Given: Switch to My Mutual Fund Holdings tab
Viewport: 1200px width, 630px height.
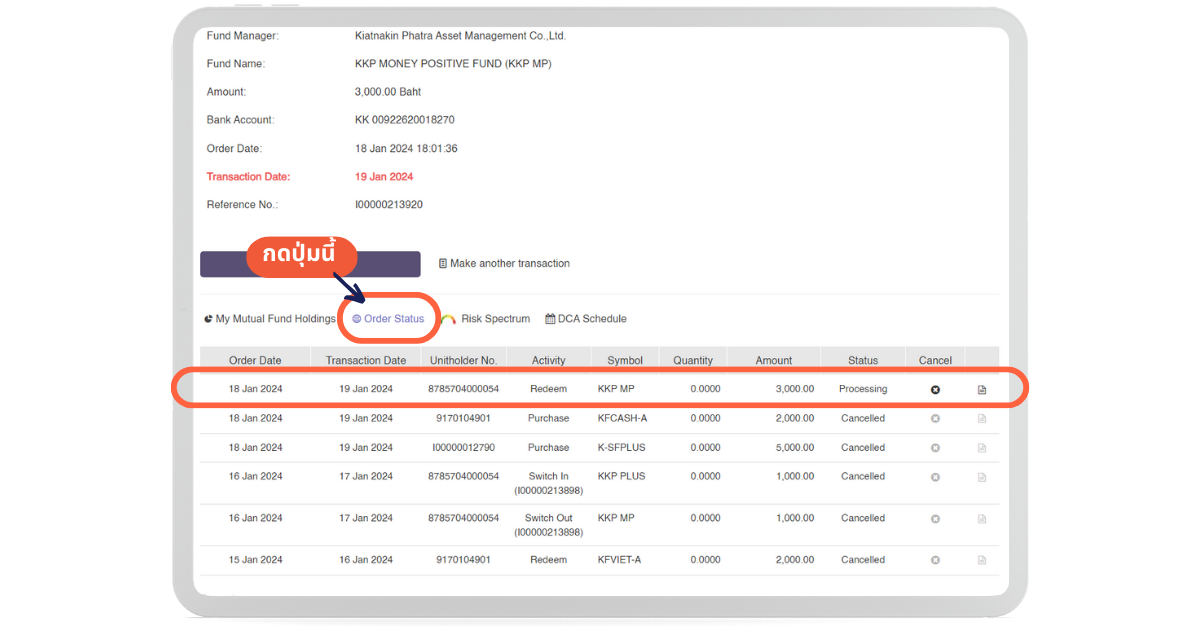Looking at the screenshot, I should click(270, 319).
